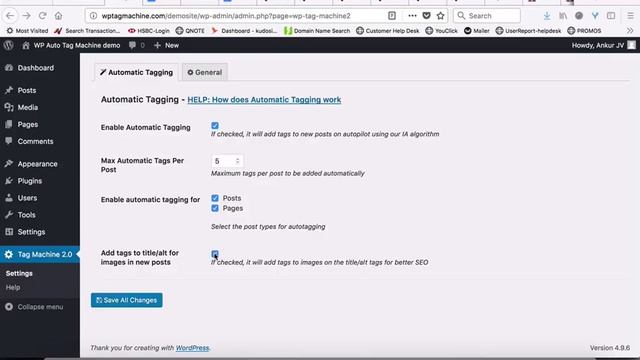Screen dimensions: 640x360
Task: Switch to General tab
Action: click(x=204, y=72)
